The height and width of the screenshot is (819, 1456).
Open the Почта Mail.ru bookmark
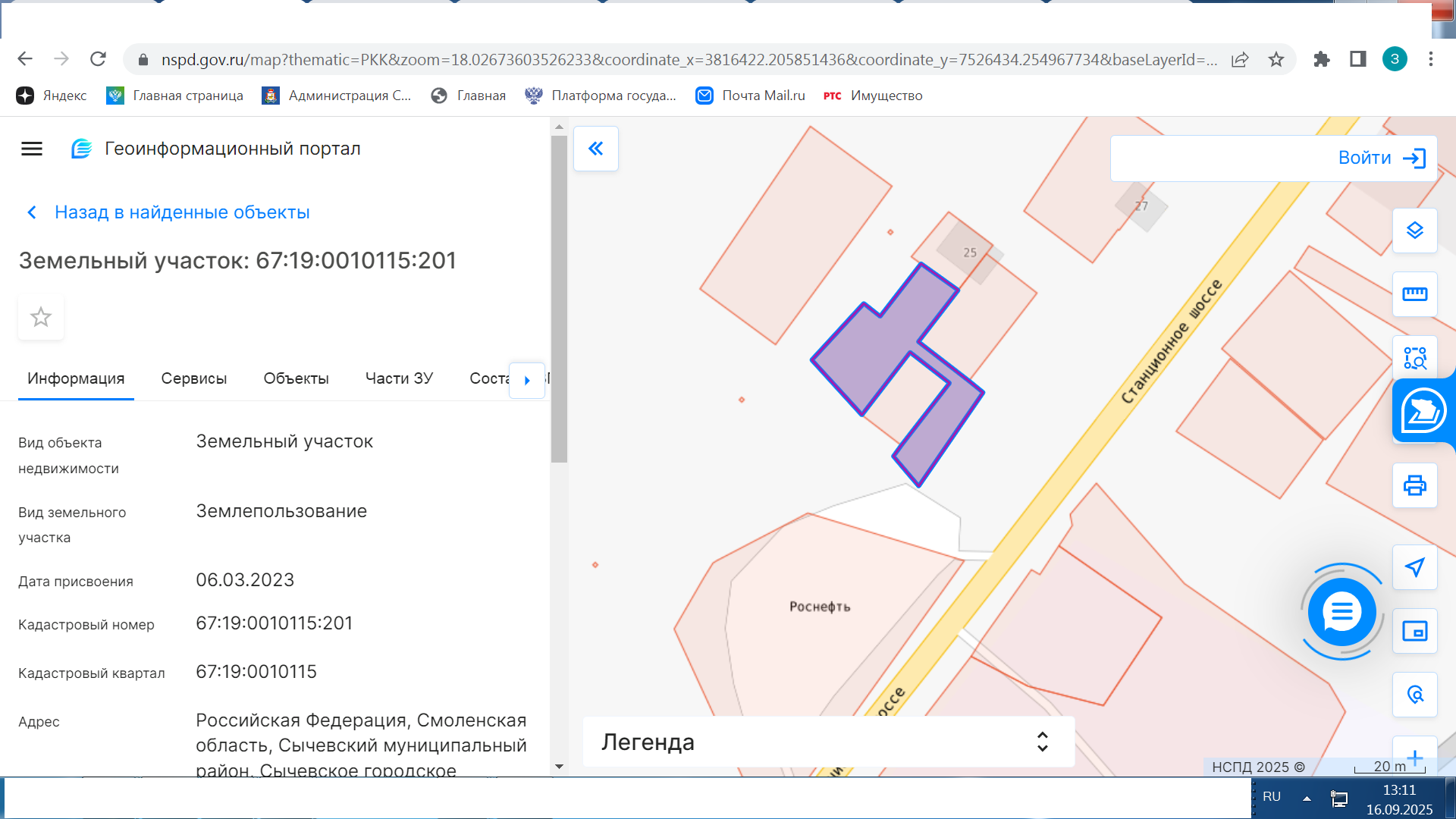click(x=751, y=96)
